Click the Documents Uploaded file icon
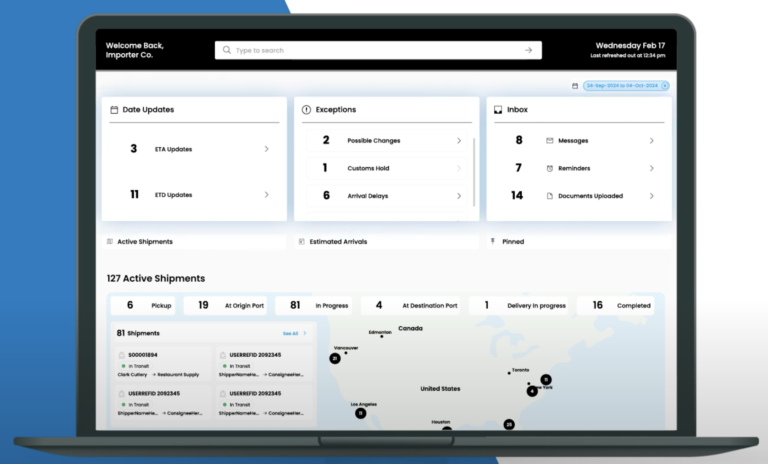The image size is (768, 464). [550, 196]
